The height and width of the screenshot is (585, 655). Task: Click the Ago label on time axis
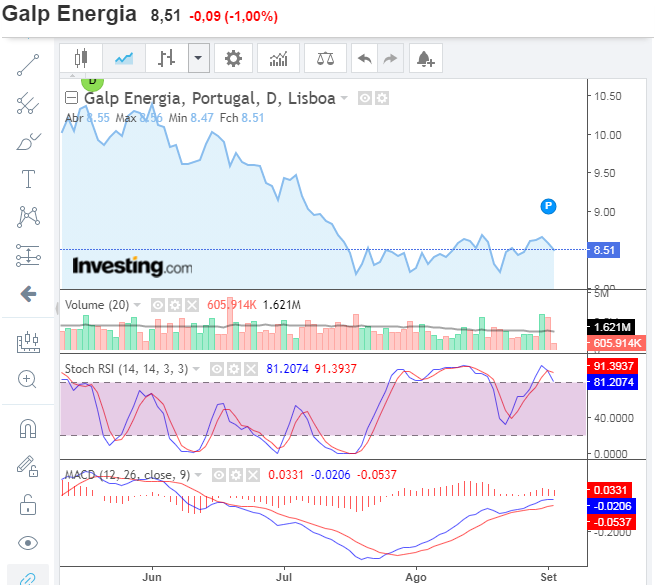416,577
